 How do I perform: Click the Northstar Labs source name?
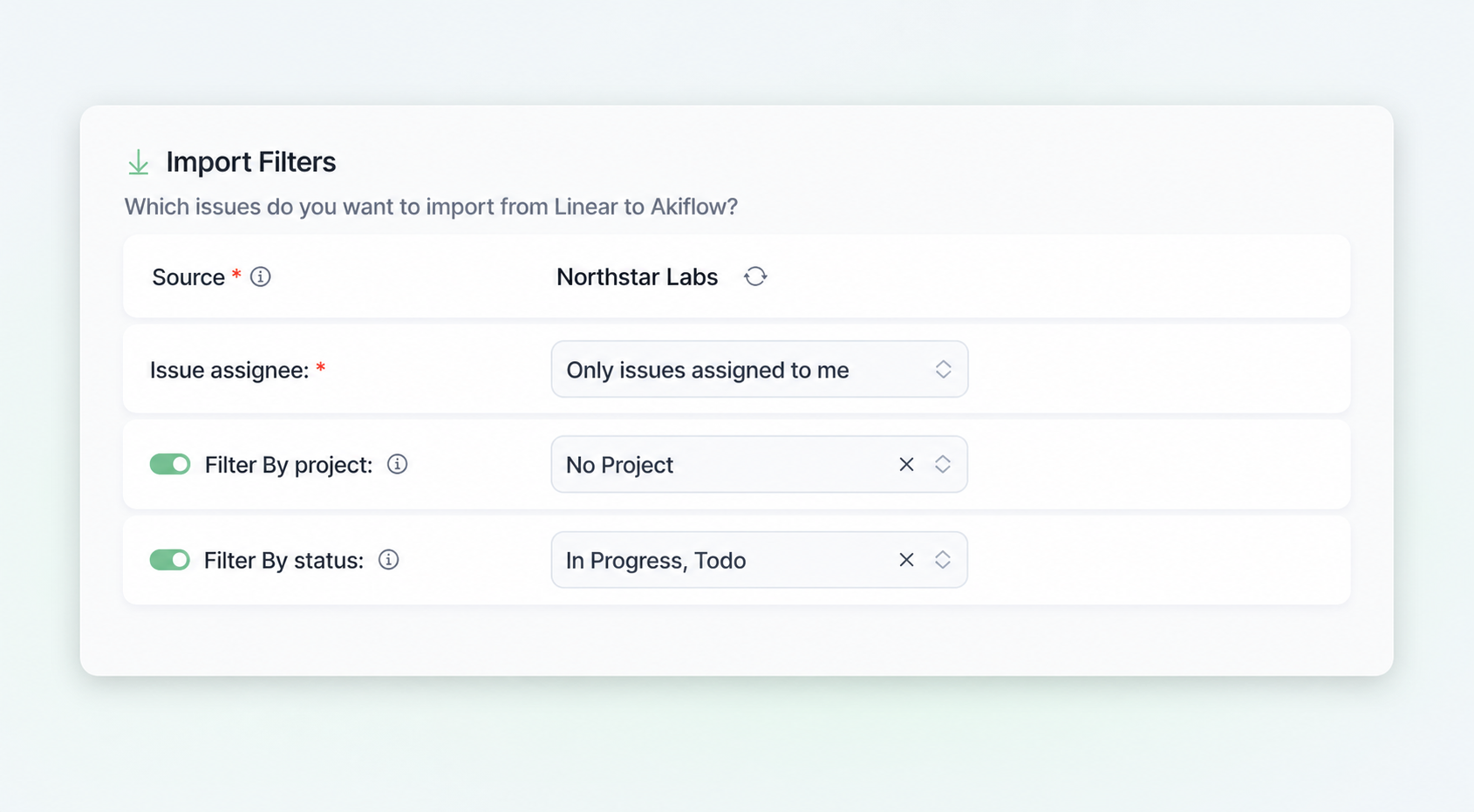click(637, 276)
